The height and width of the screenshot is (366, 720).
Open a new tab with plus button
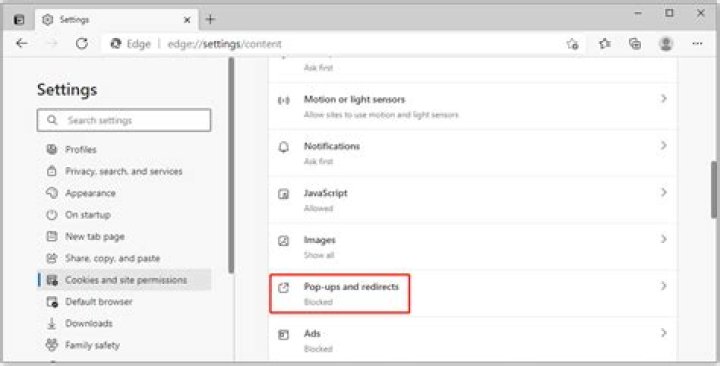[x=210, y=19]
